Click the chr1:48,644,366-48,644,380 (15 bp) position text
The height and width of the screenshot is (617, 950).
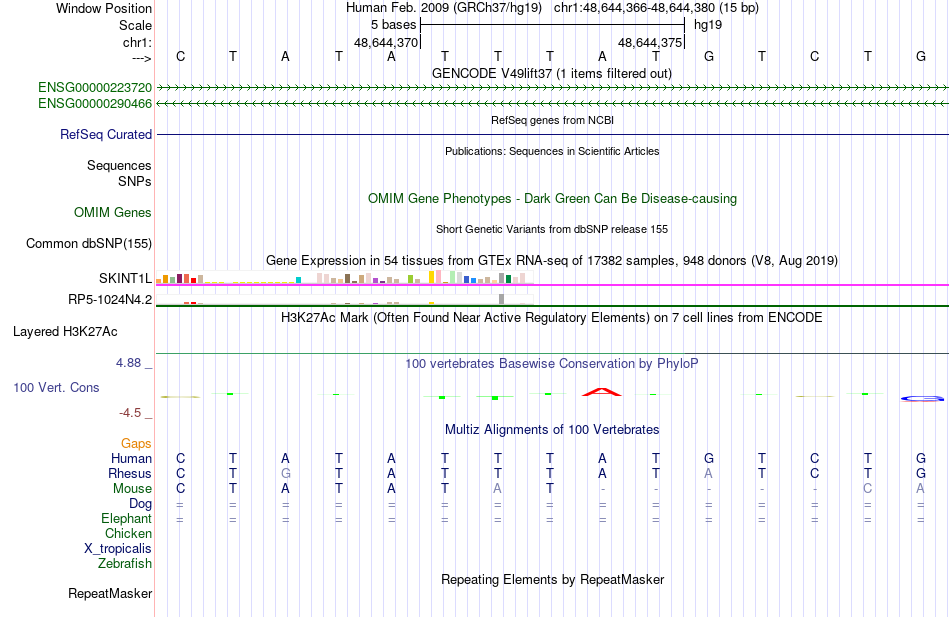coord(656,8)
